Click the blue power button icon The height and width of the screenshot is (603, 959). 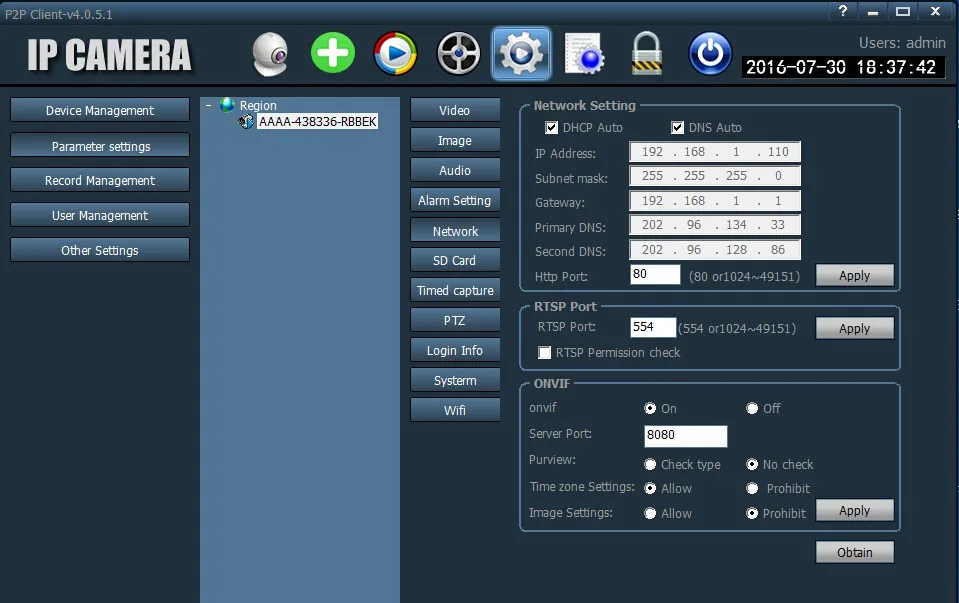(709, 54)
